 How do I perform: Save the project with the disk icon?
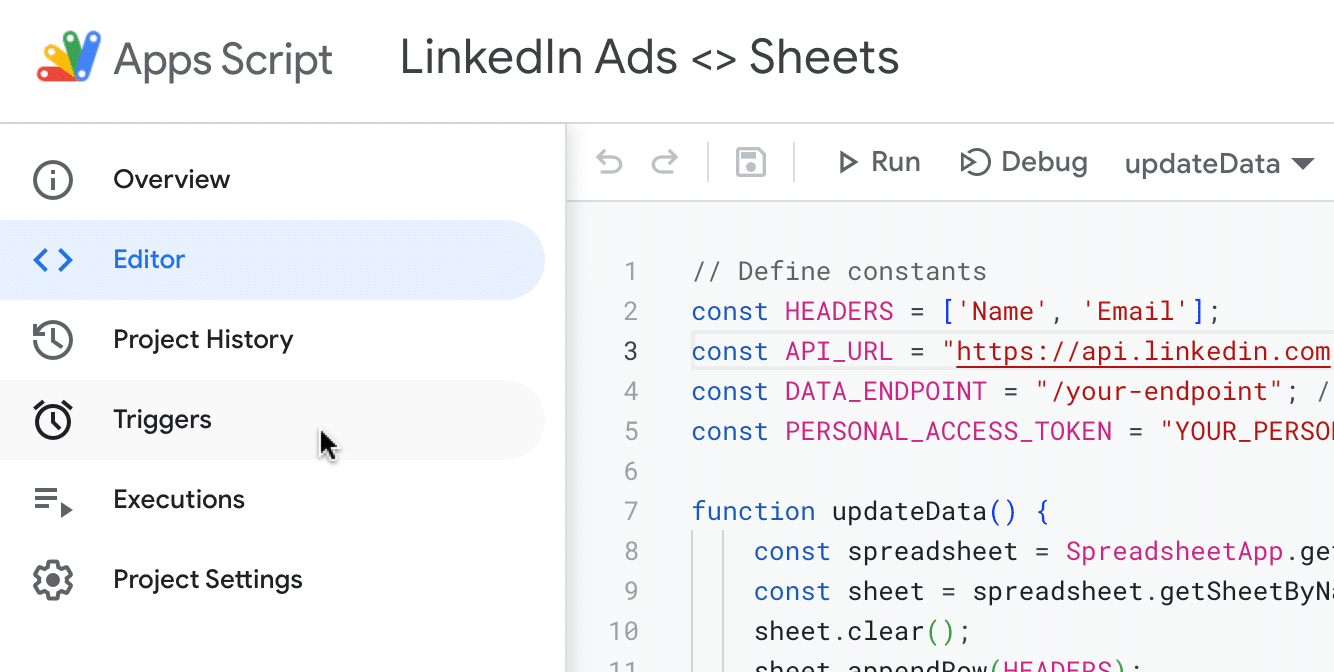coord(751,162)
